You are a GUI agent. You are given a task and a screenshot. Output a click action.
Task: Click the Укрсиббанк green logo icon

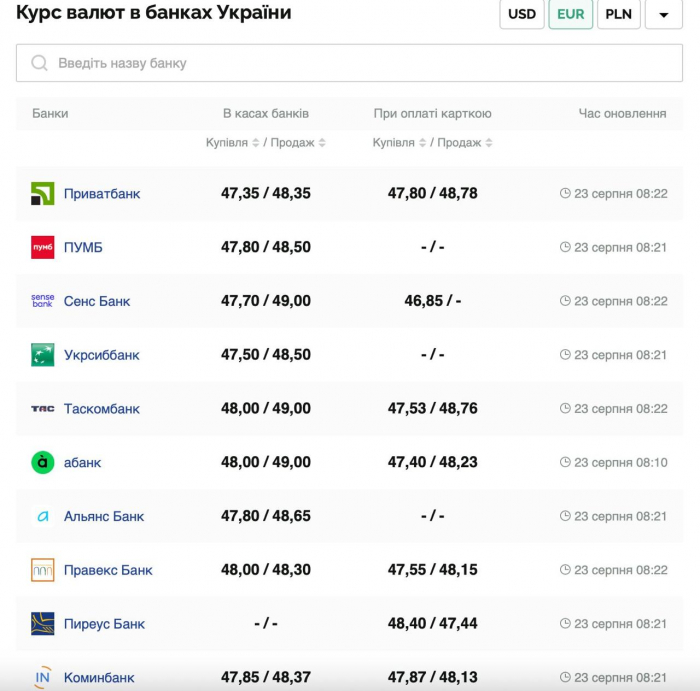point(42,355)
